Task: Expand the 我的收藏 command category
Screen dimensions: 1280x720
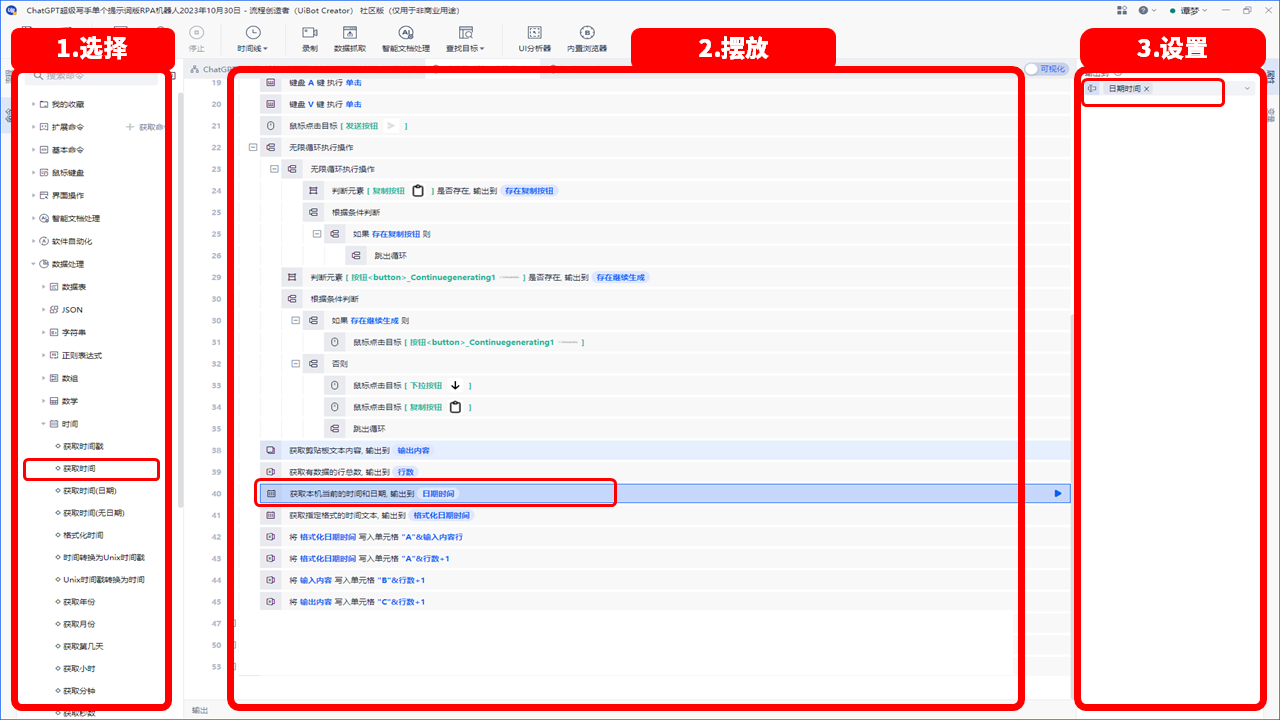Action: (x=33, y=104)
